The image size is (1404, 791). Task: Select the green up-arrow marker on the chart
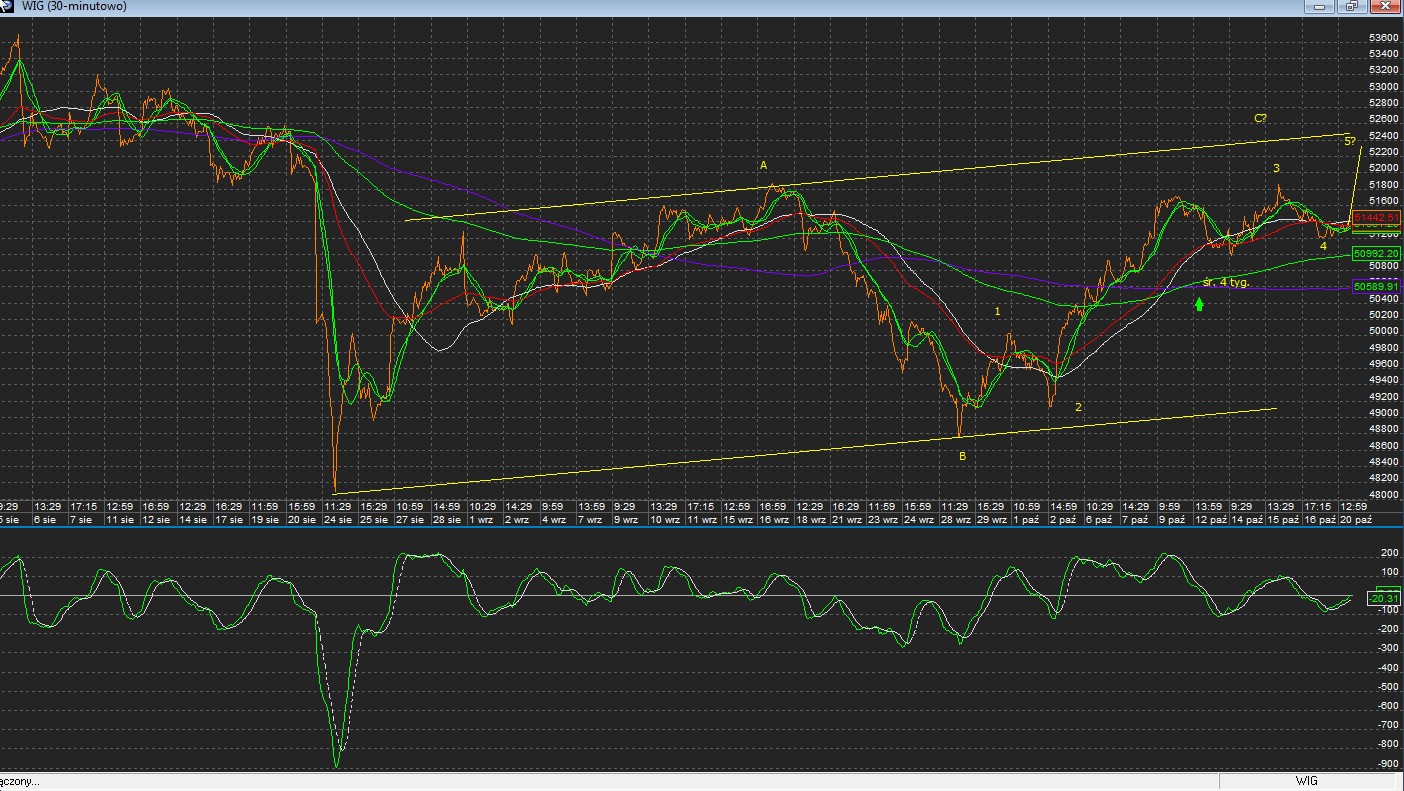coord(1199,304)
